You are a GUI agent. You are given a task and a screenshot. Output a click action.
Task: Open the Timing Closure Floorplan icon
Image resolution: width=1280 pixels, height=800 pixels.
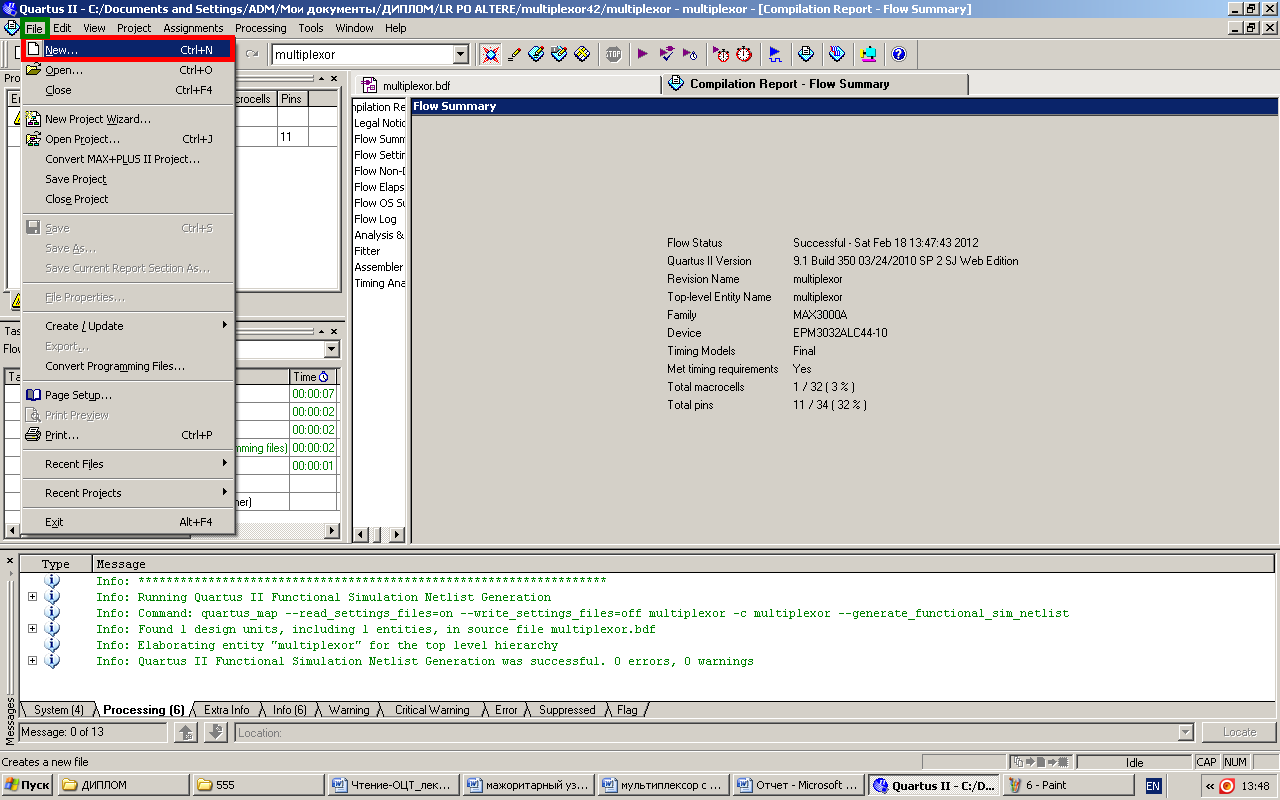pyautogui.click(x=582, y=54)
